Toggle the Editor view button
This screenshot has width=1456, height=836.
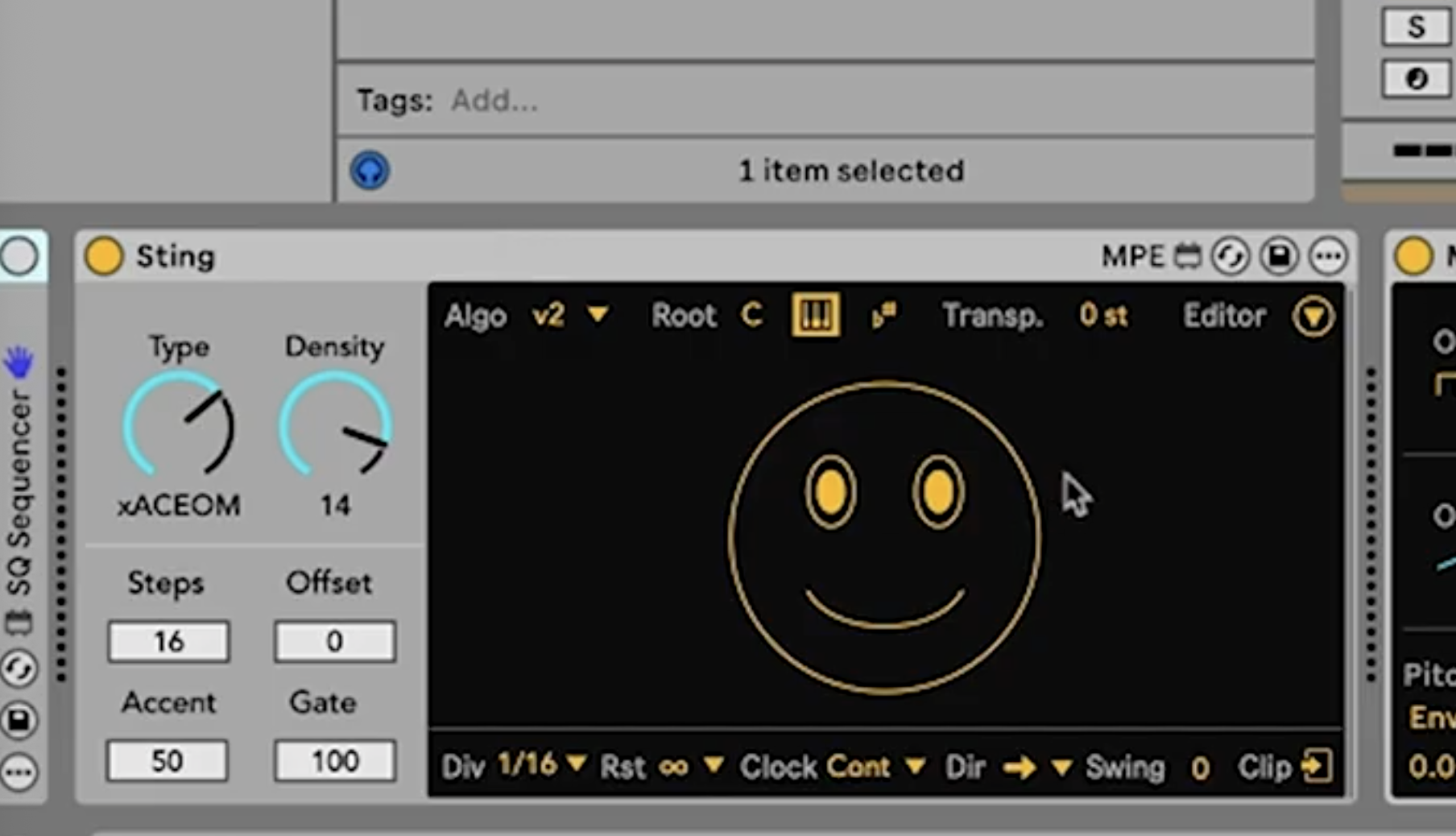click(x=1313, y=316)
